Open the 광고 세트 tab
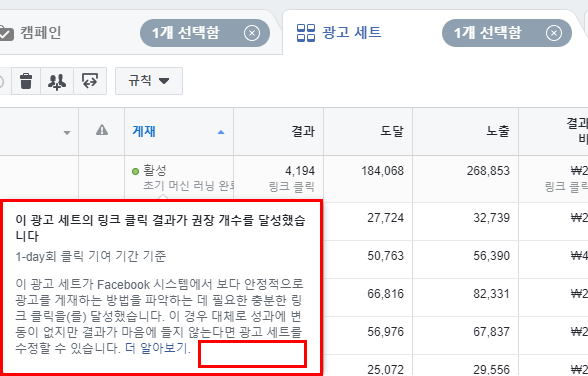The width and height of the screenshot is (588, 376). pos(351,33)
